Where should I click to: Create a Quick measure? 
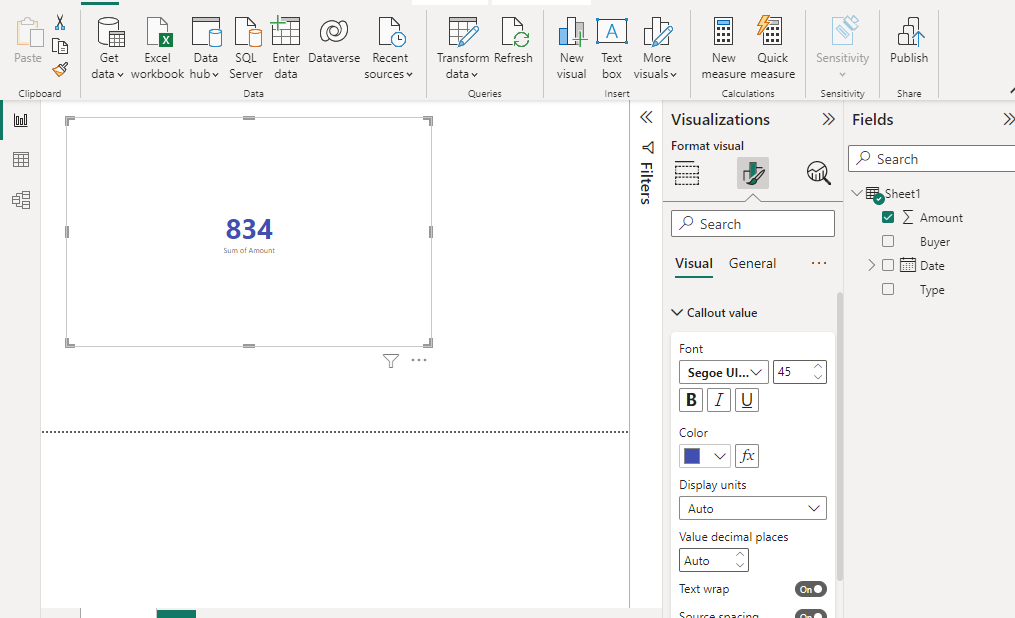(772, 49)
